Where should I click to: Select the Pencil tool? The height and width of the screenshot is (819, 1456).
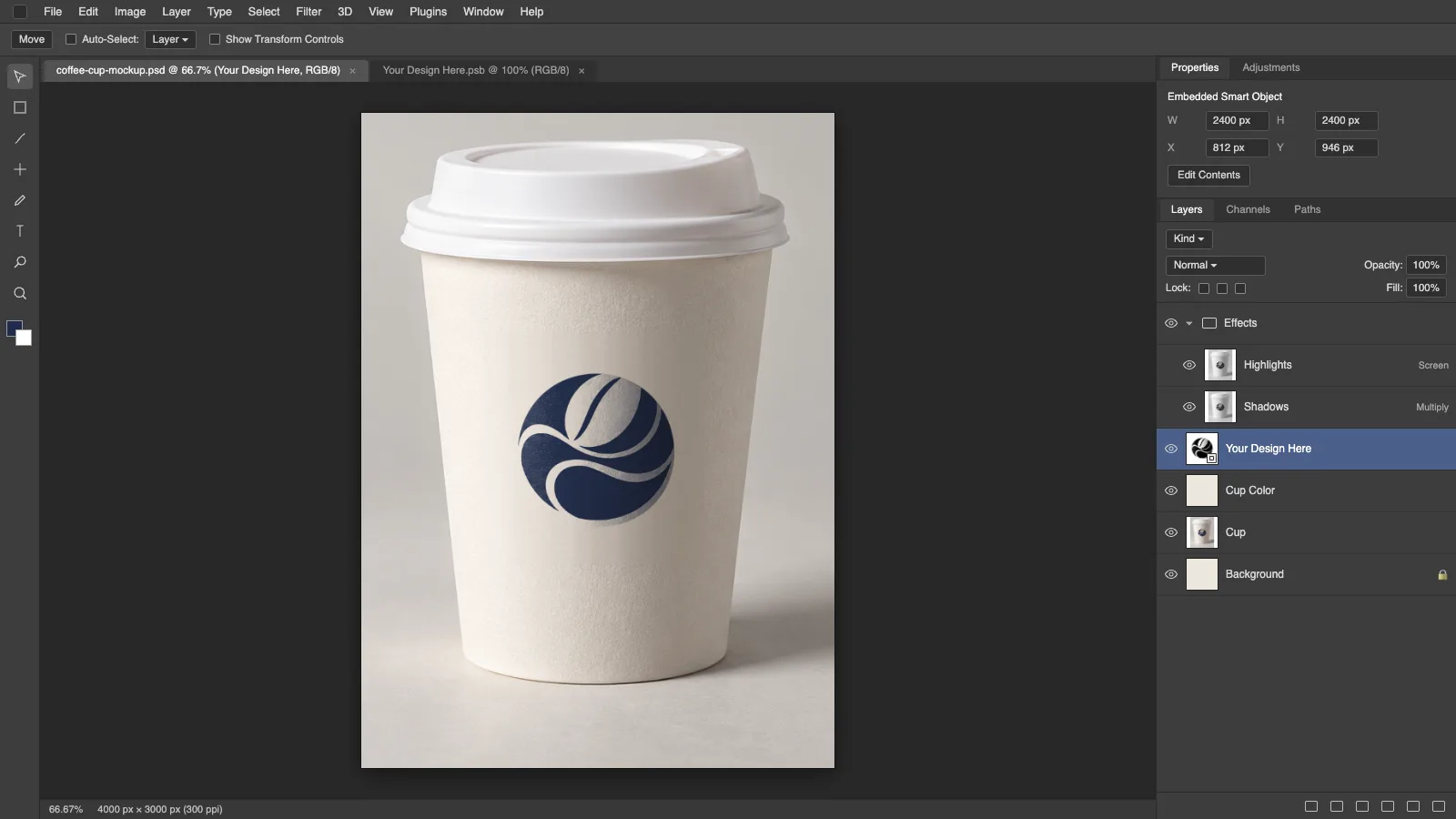[19, 200]
